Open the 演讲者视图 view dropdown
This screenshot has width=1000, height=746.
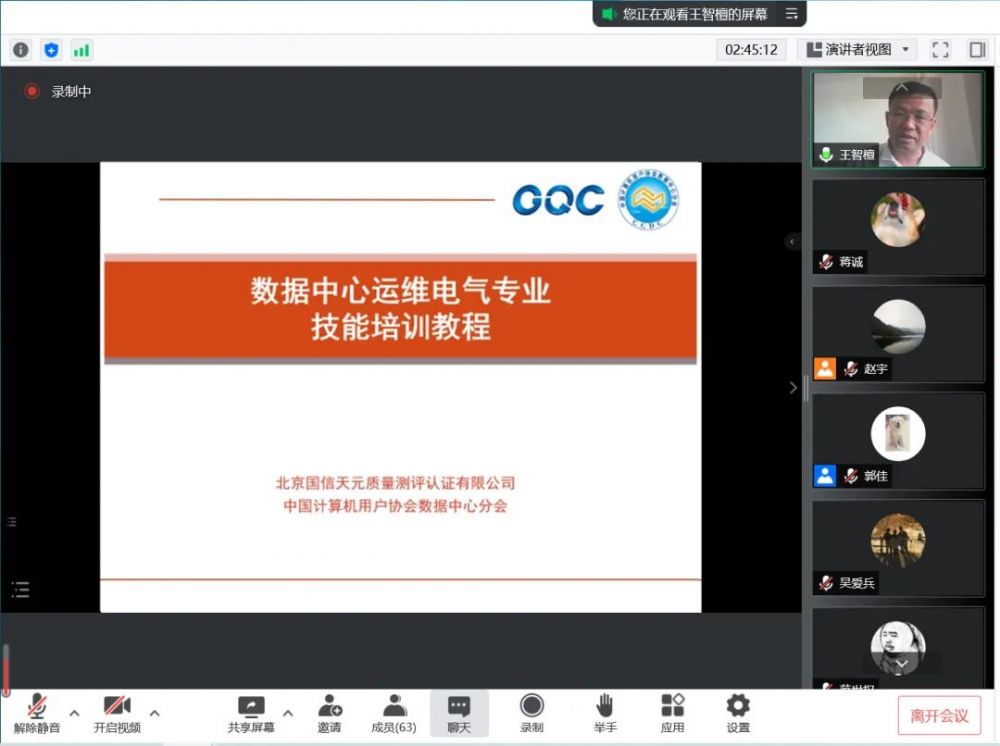click(858, 50)
